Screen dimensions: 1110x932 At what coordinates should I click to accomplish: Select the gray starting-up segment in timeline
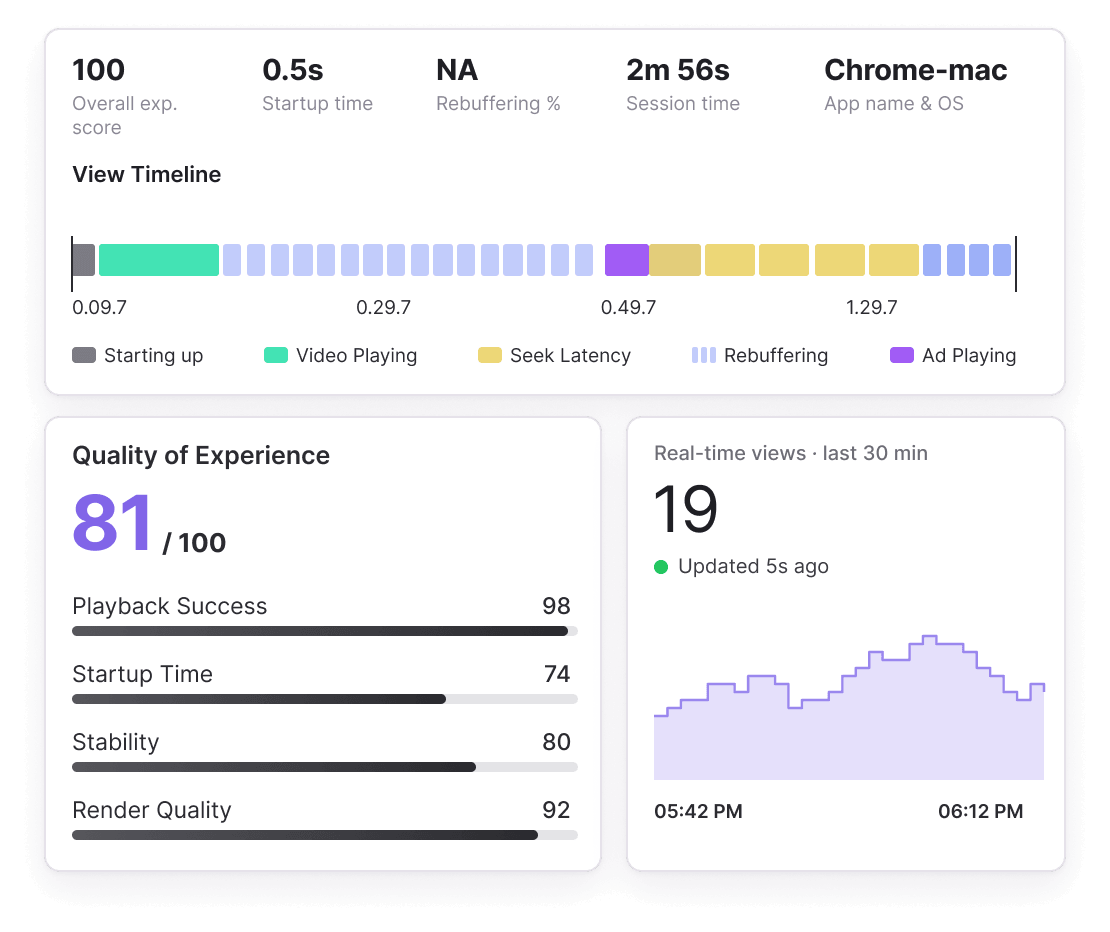tap(84, 260)
